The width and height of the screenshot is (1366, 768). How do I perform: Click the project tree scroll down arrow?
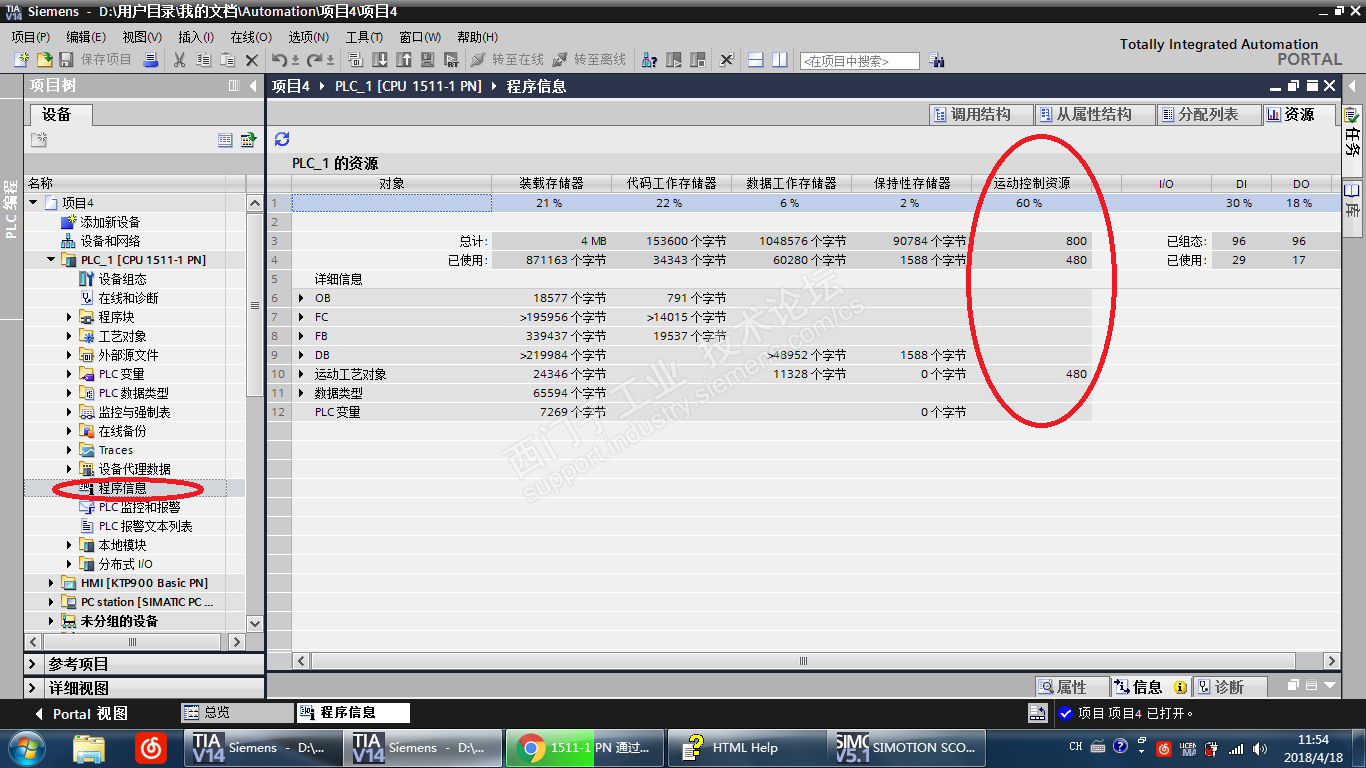(254, 623)
